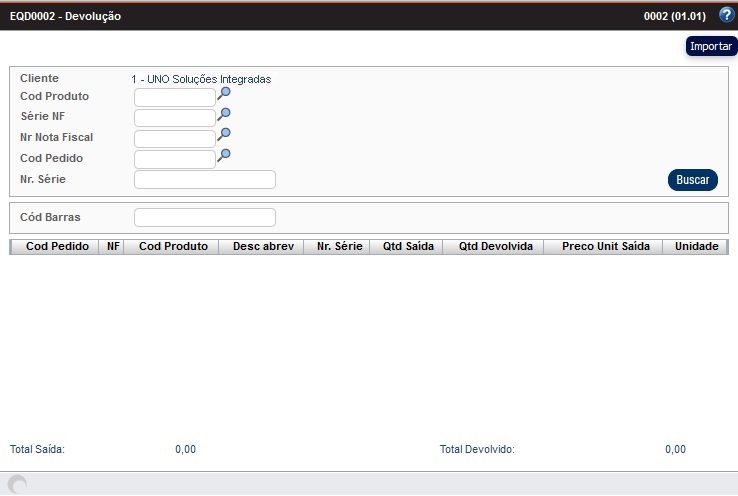738x496 pixels.
Task: Click into the Série NF text box
Action: [175, 118]
